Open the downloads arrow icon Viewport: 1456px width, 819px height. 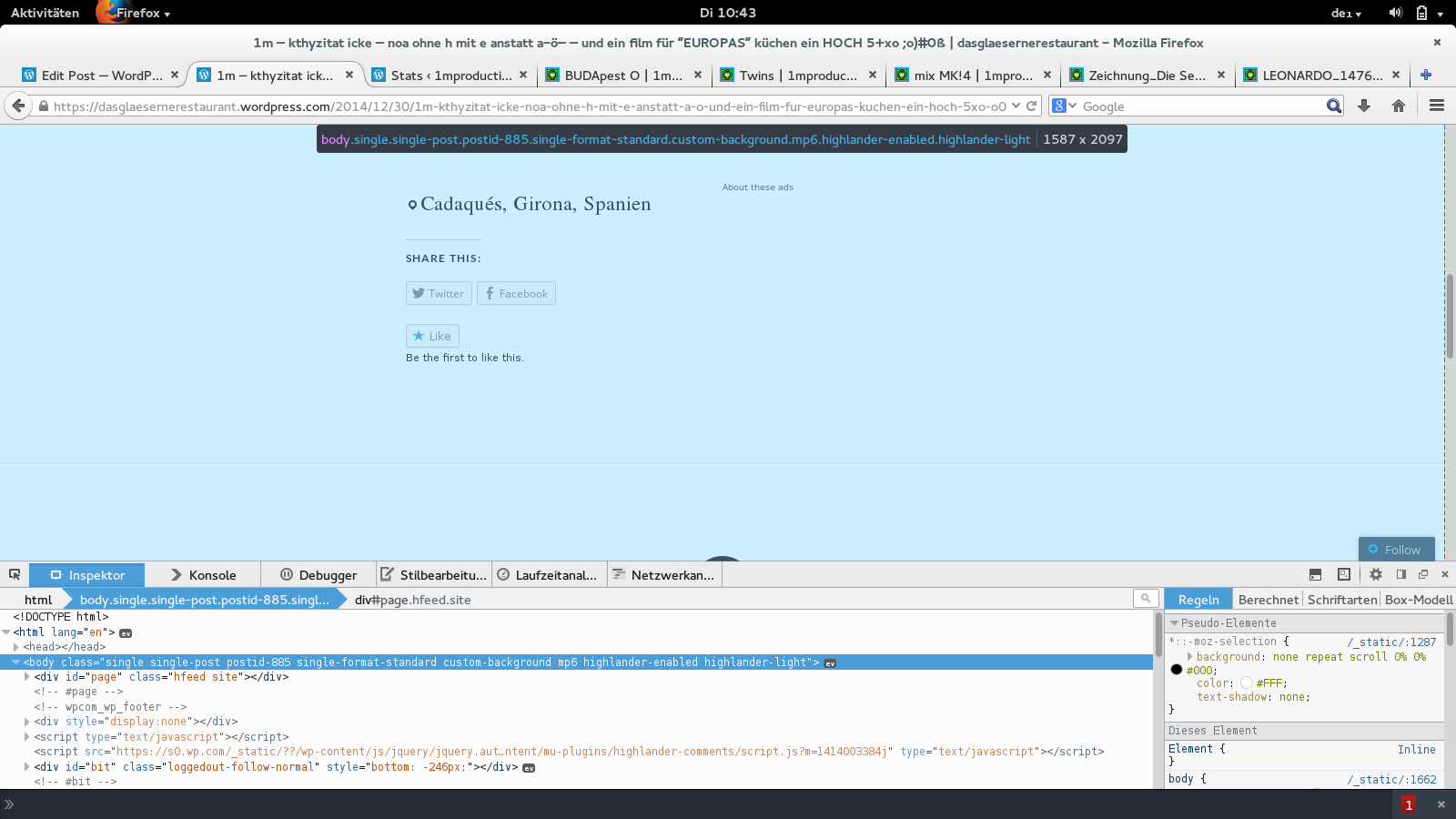click(x=1364, y=106)
